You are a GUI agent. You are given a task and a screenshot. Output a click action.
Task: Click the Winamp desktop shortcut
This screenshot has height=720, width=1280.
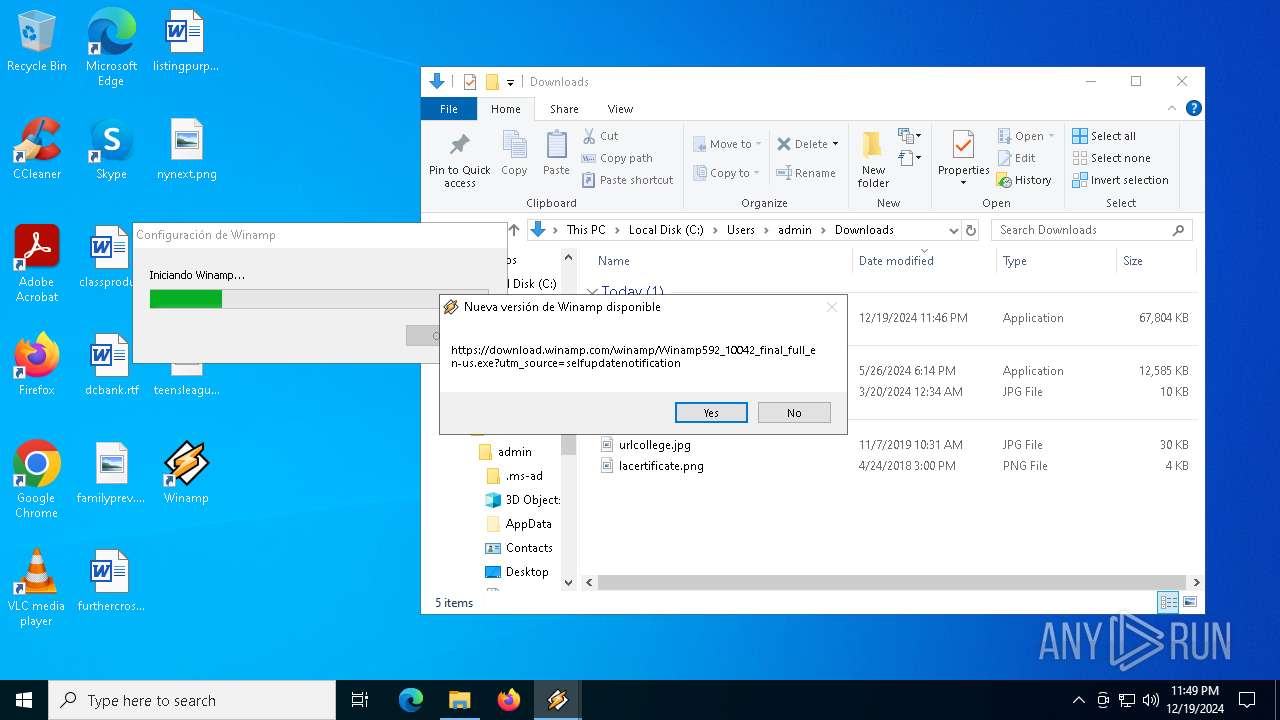click(186, 472)
